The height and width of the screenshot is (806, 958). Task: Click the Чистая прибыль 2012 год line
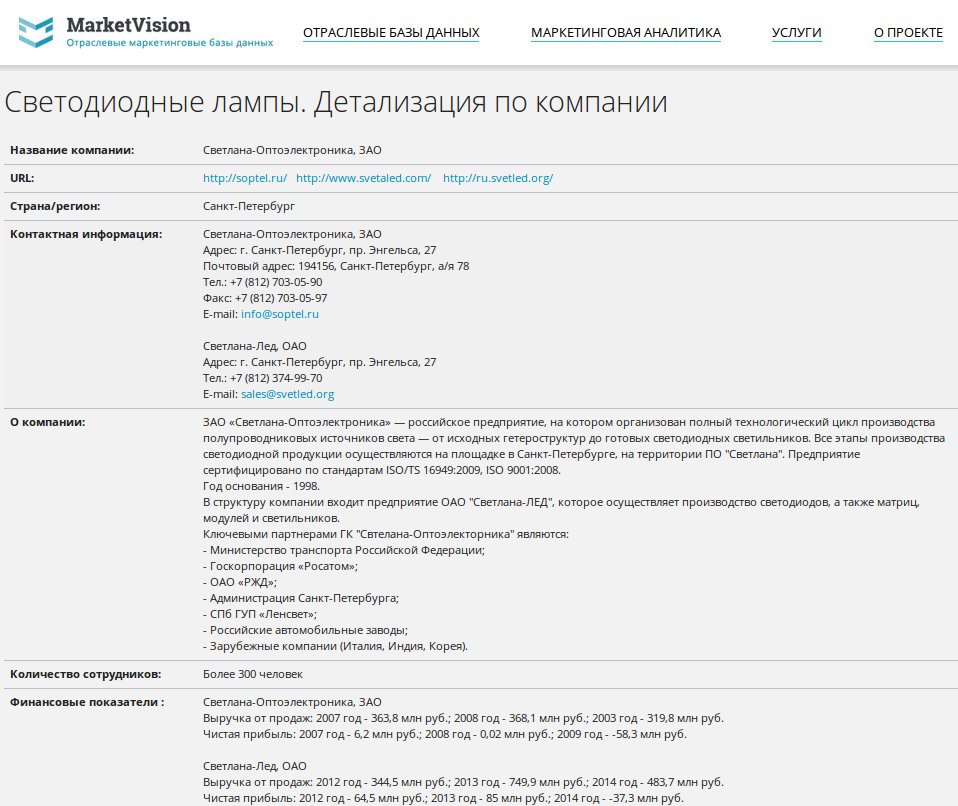pos(444,799)
